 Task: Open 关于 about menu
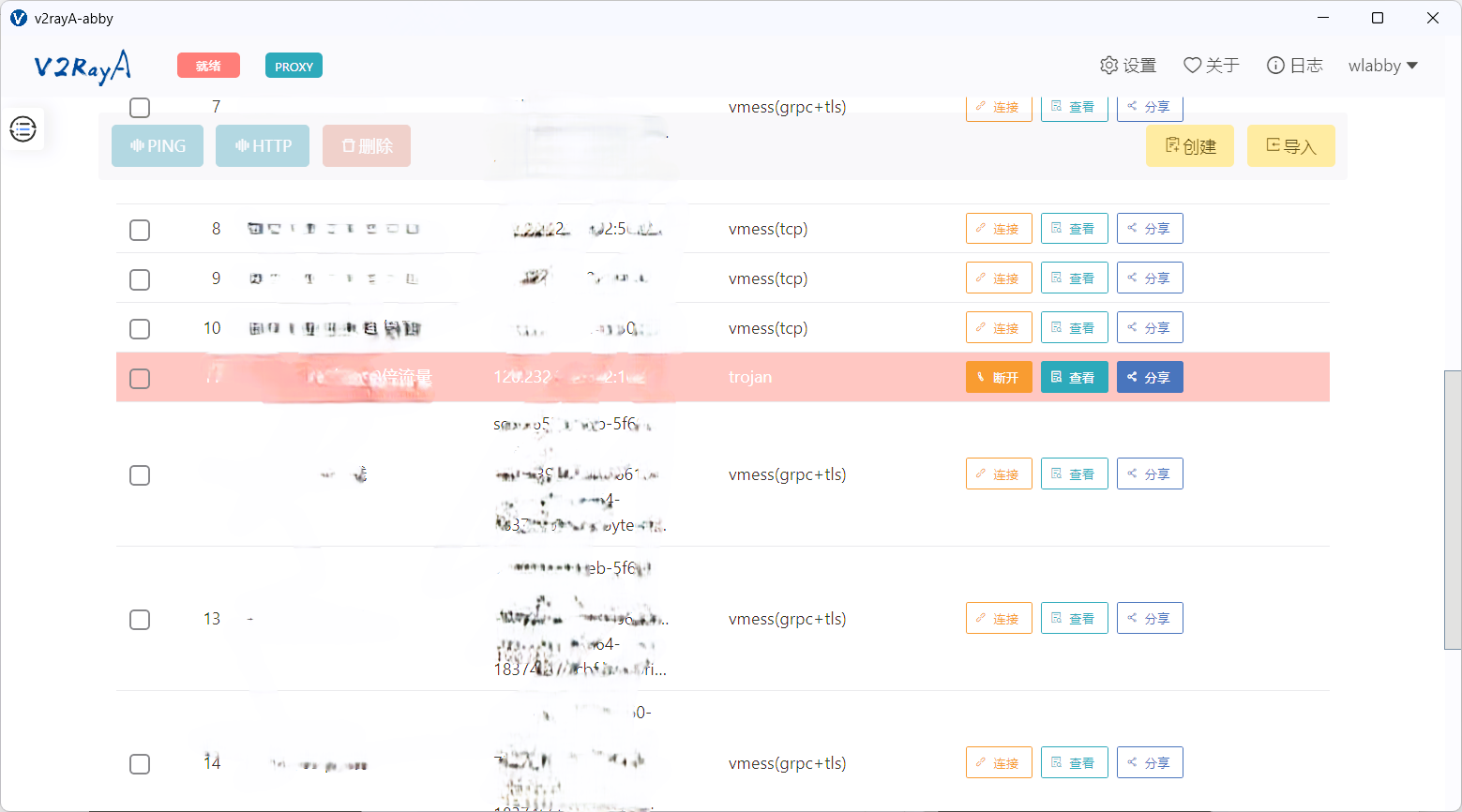(1211, 66)
